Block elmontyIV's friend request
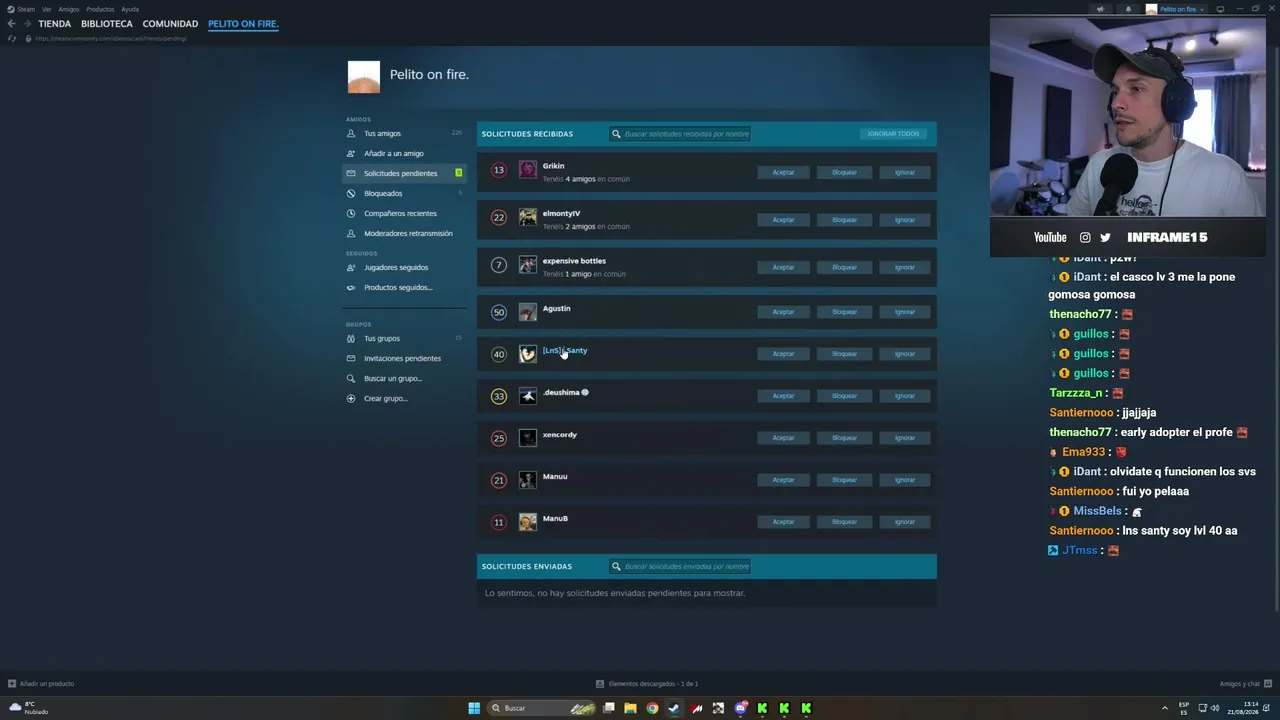This screenshot has width=1280, height=720. click(844, 220)
